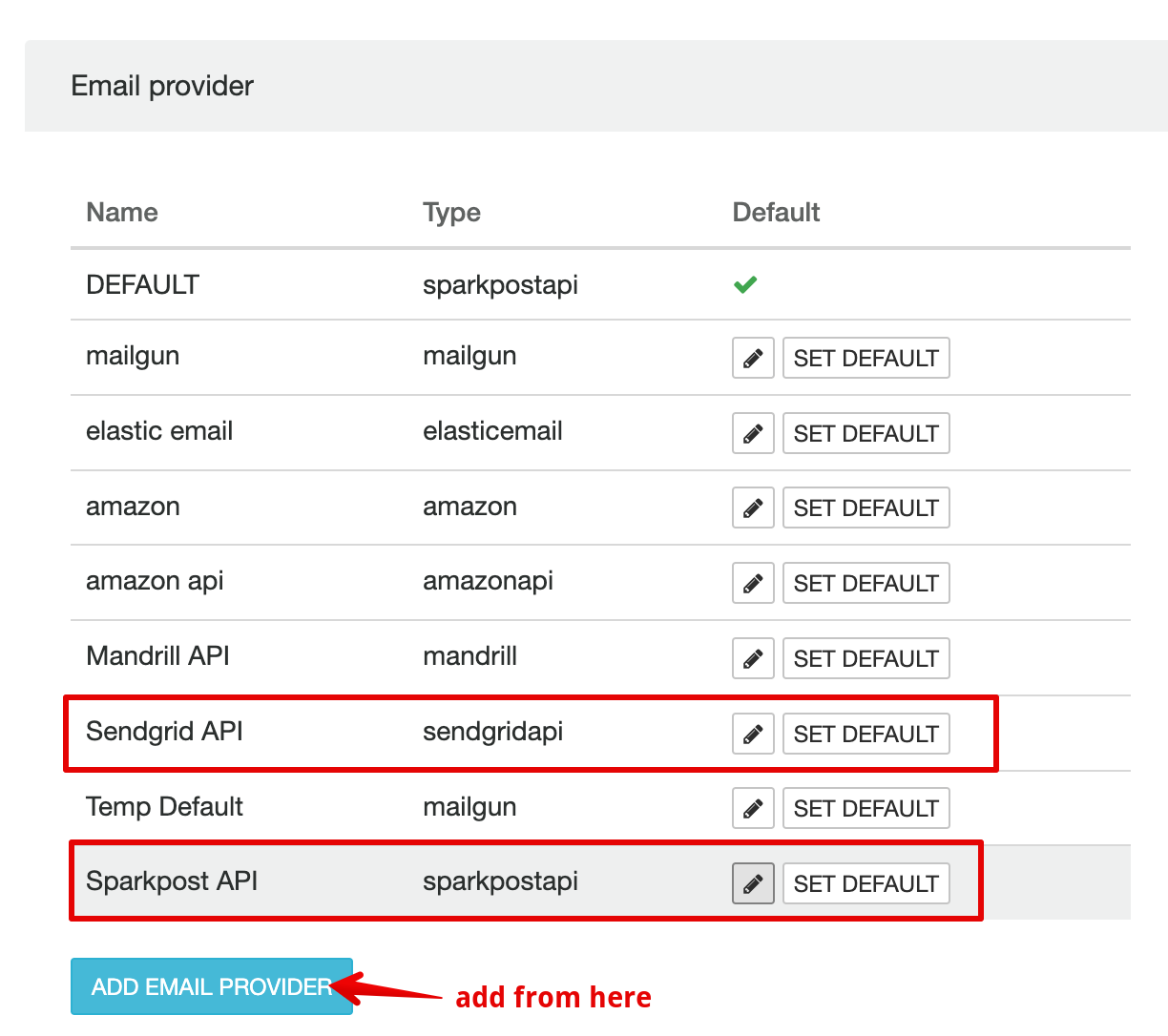Edit the elastic email provider settings

[753, 433]
